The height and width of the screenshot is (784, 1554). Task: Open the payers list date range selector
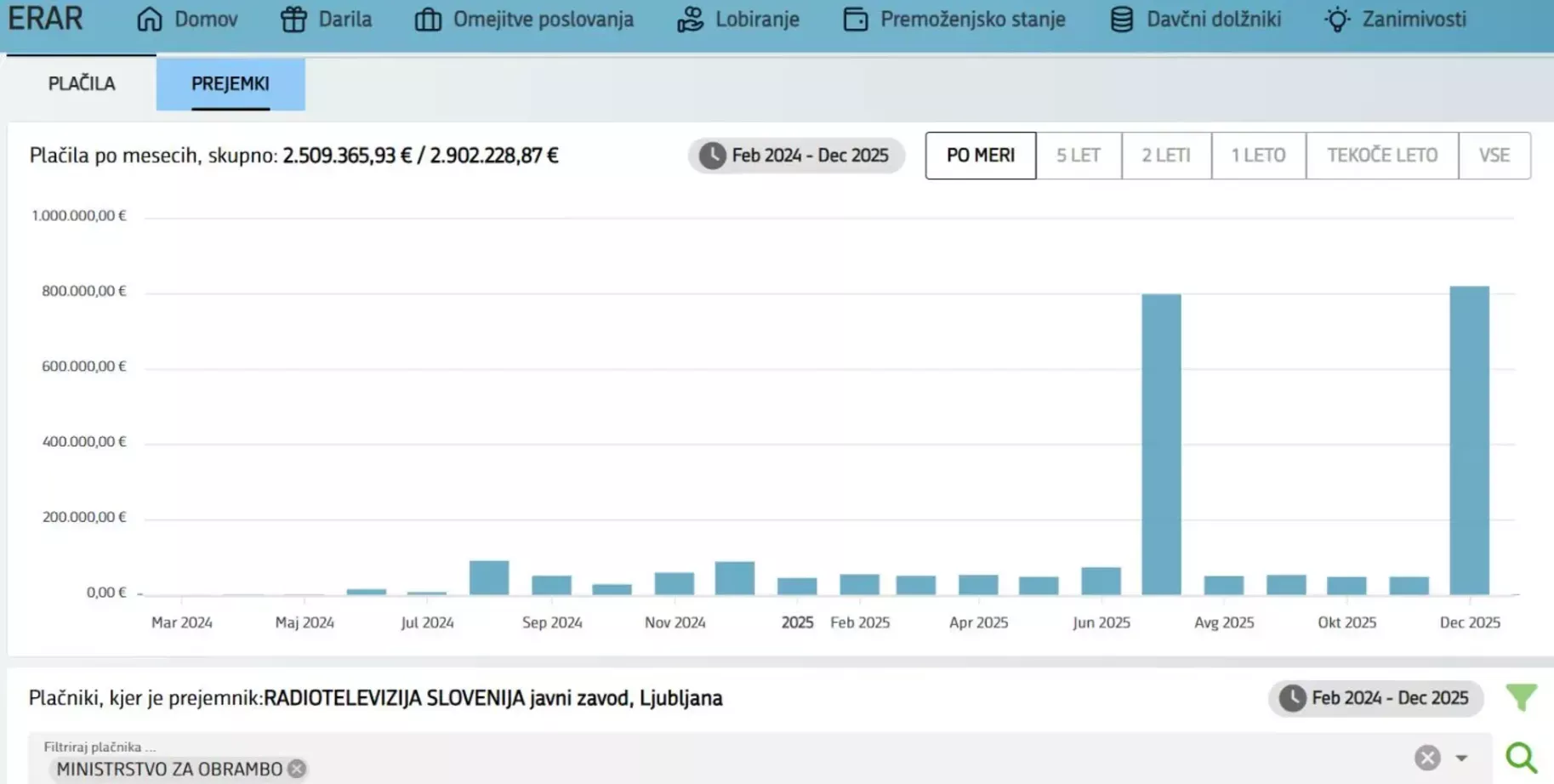(1375, 698)
